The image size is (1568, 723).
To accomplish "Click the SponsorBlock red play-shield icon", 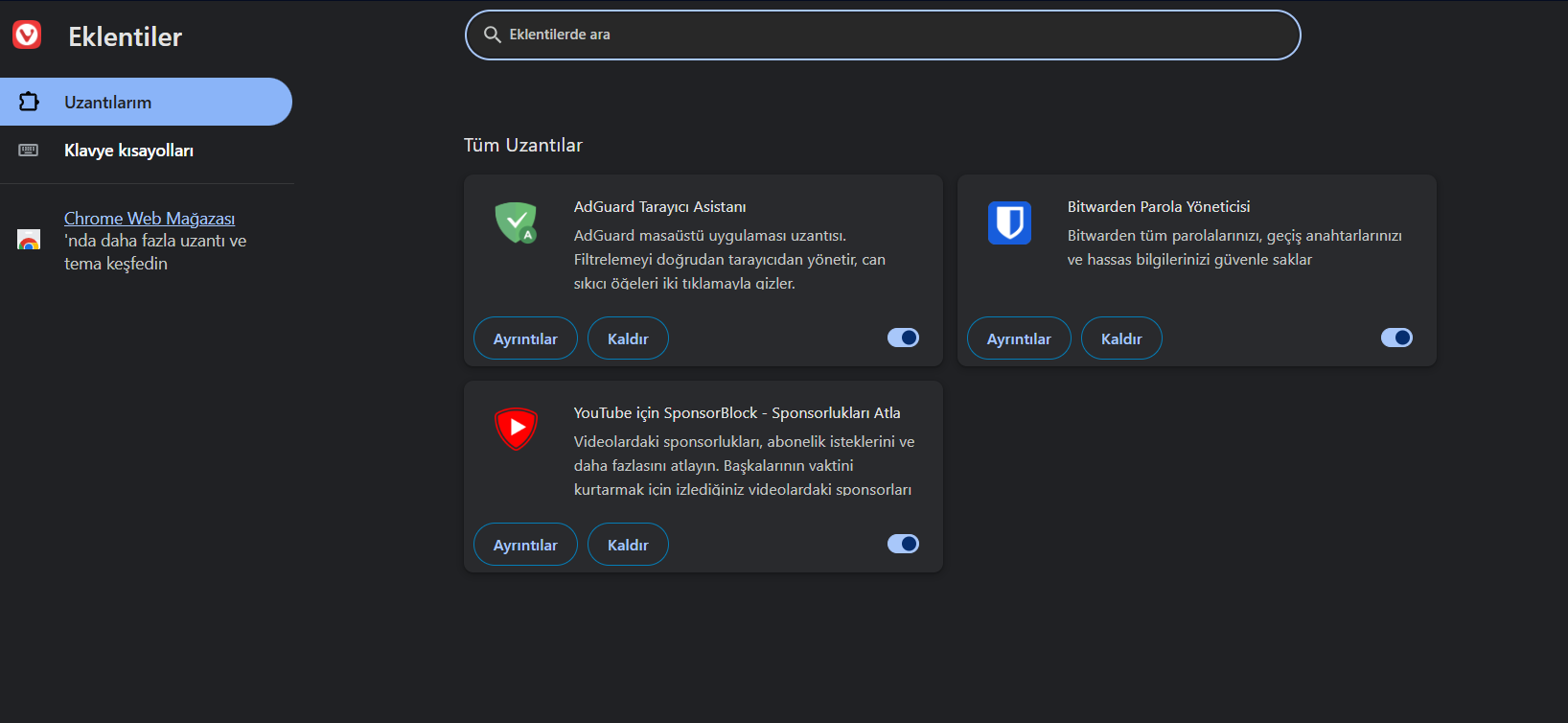I will (516, 429).
